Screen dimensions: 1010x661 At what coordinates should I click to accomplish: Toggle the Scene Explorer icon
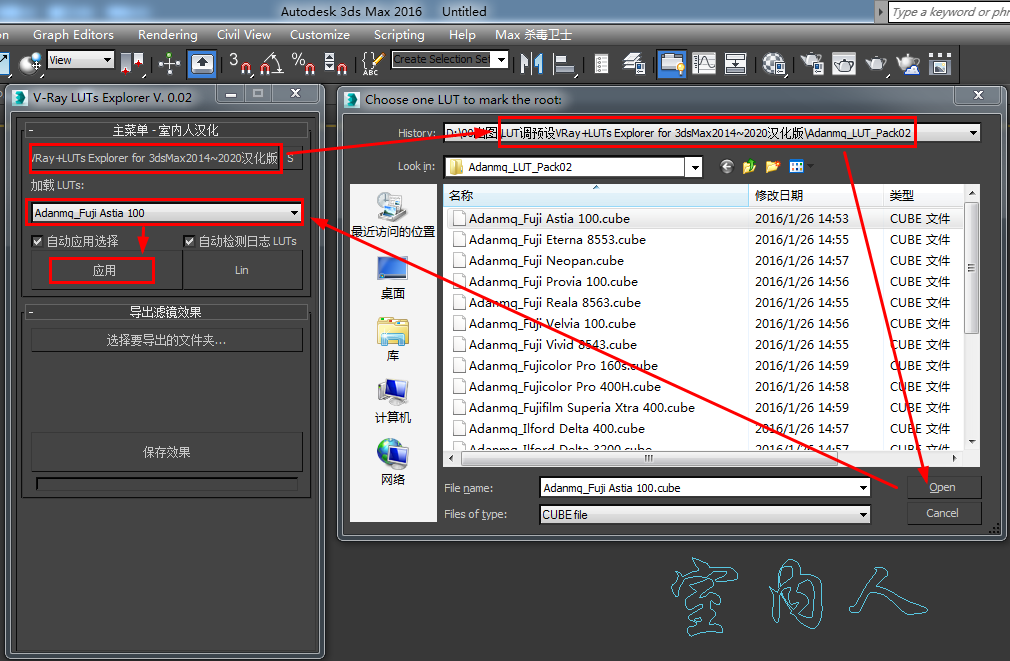601,63
